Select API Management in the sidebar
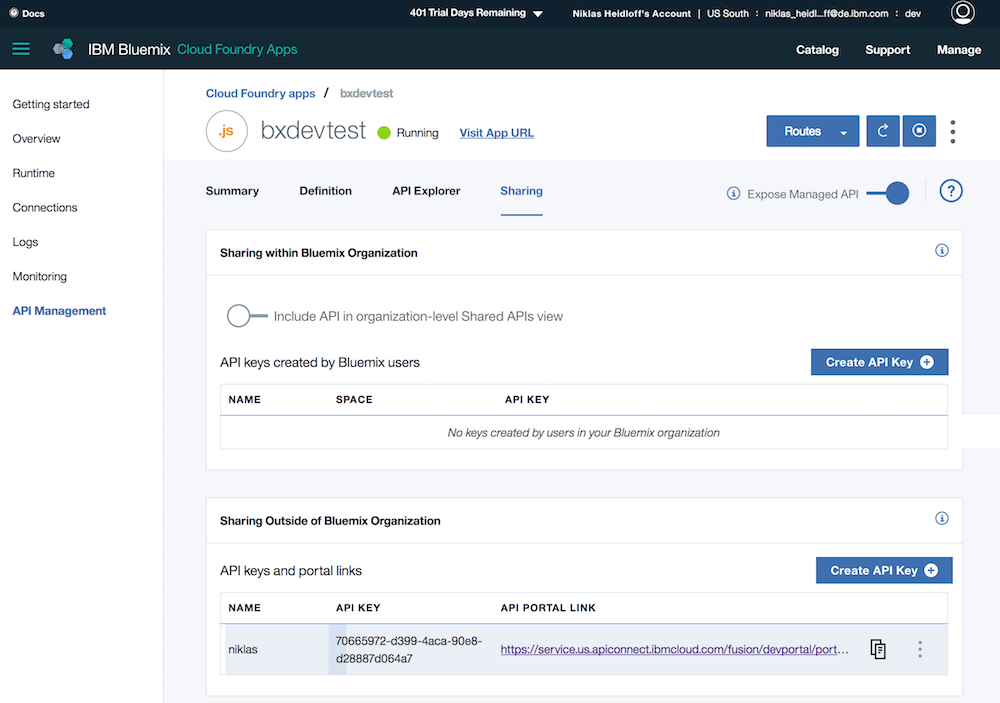Image resolution: width=1000 pixels, height=703 pixels. point(59,311)
